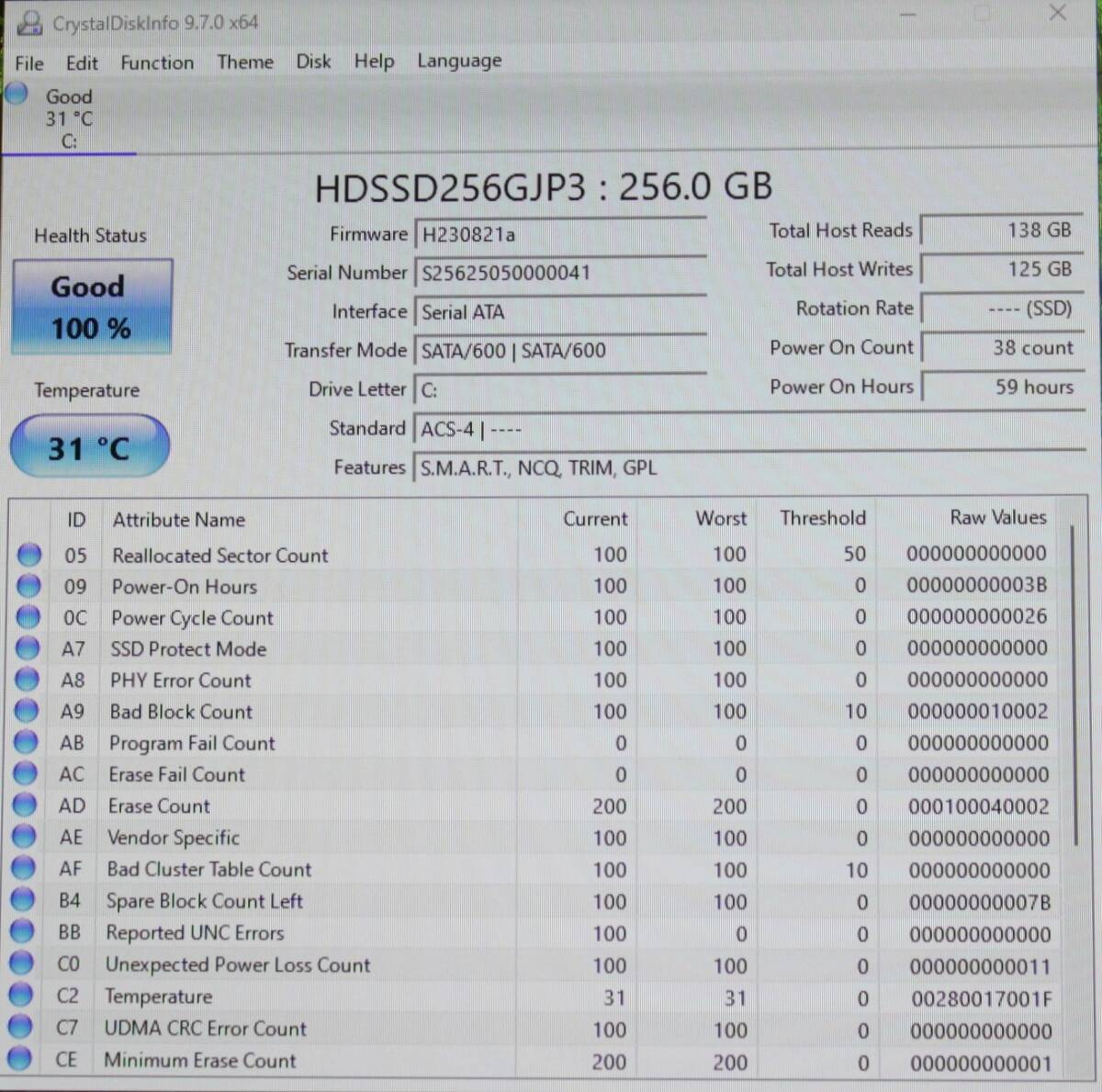Click status orb for Bad Cluster Table Count row

23,868
